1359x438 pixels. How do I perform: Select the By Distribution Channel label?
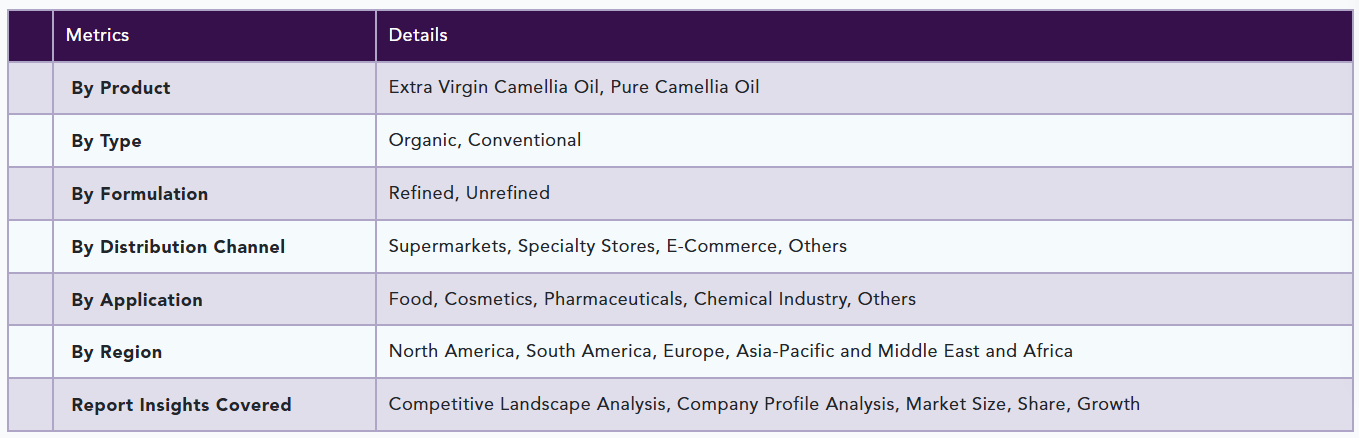(x=178, y=247)
